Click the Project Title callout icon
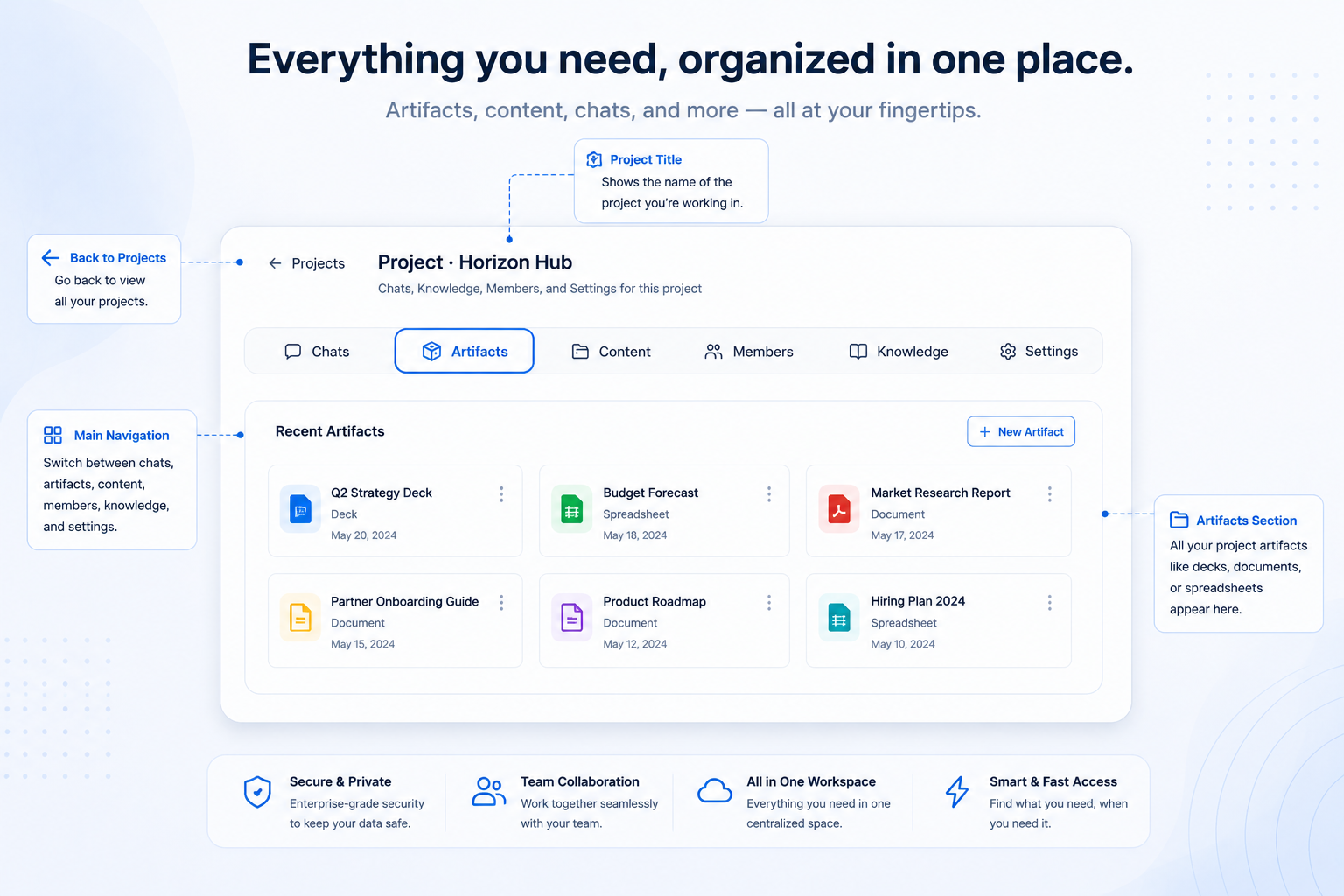 coord(594,159)
